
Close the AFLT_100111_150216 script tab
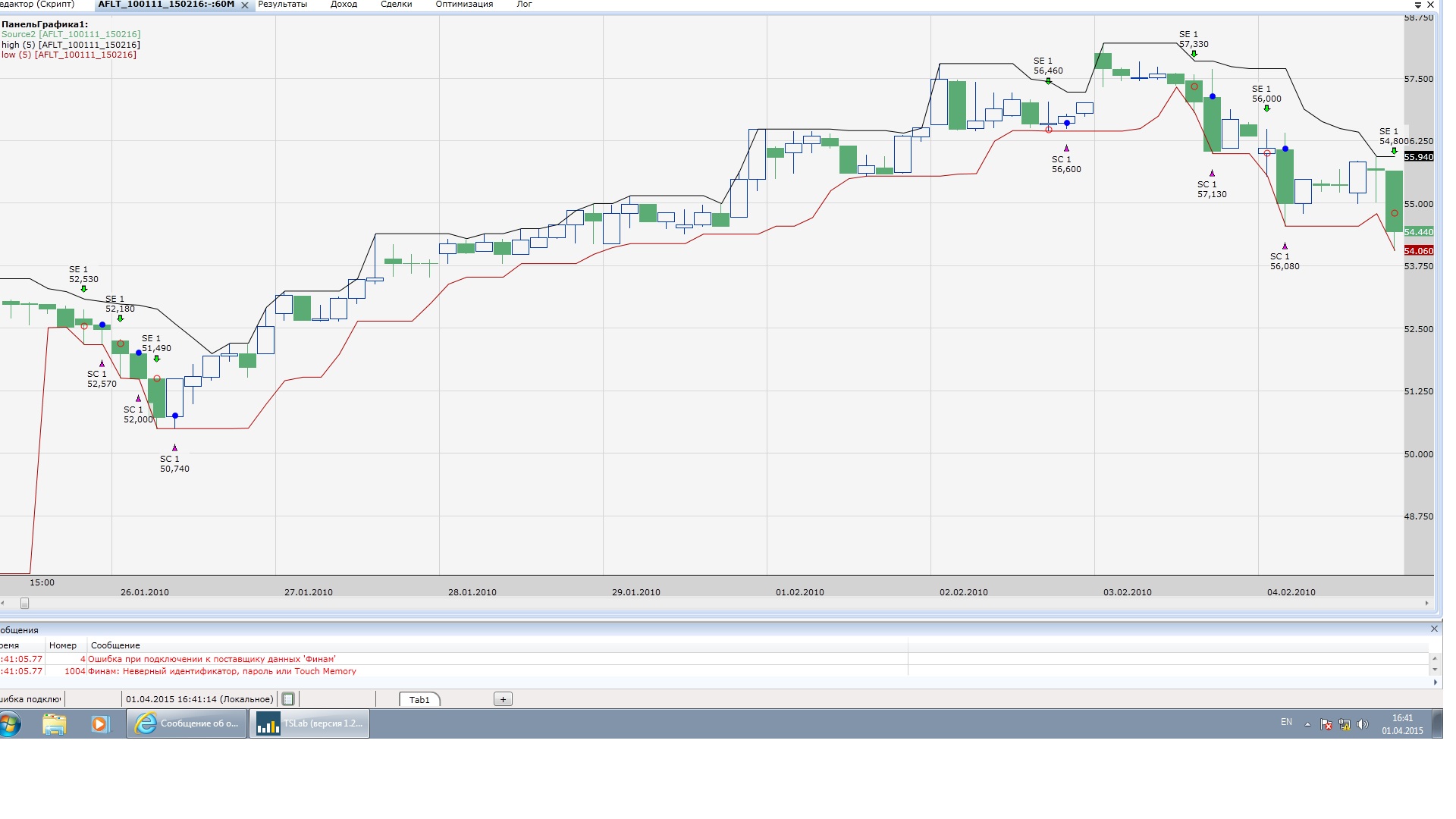[x=245, y=5]
